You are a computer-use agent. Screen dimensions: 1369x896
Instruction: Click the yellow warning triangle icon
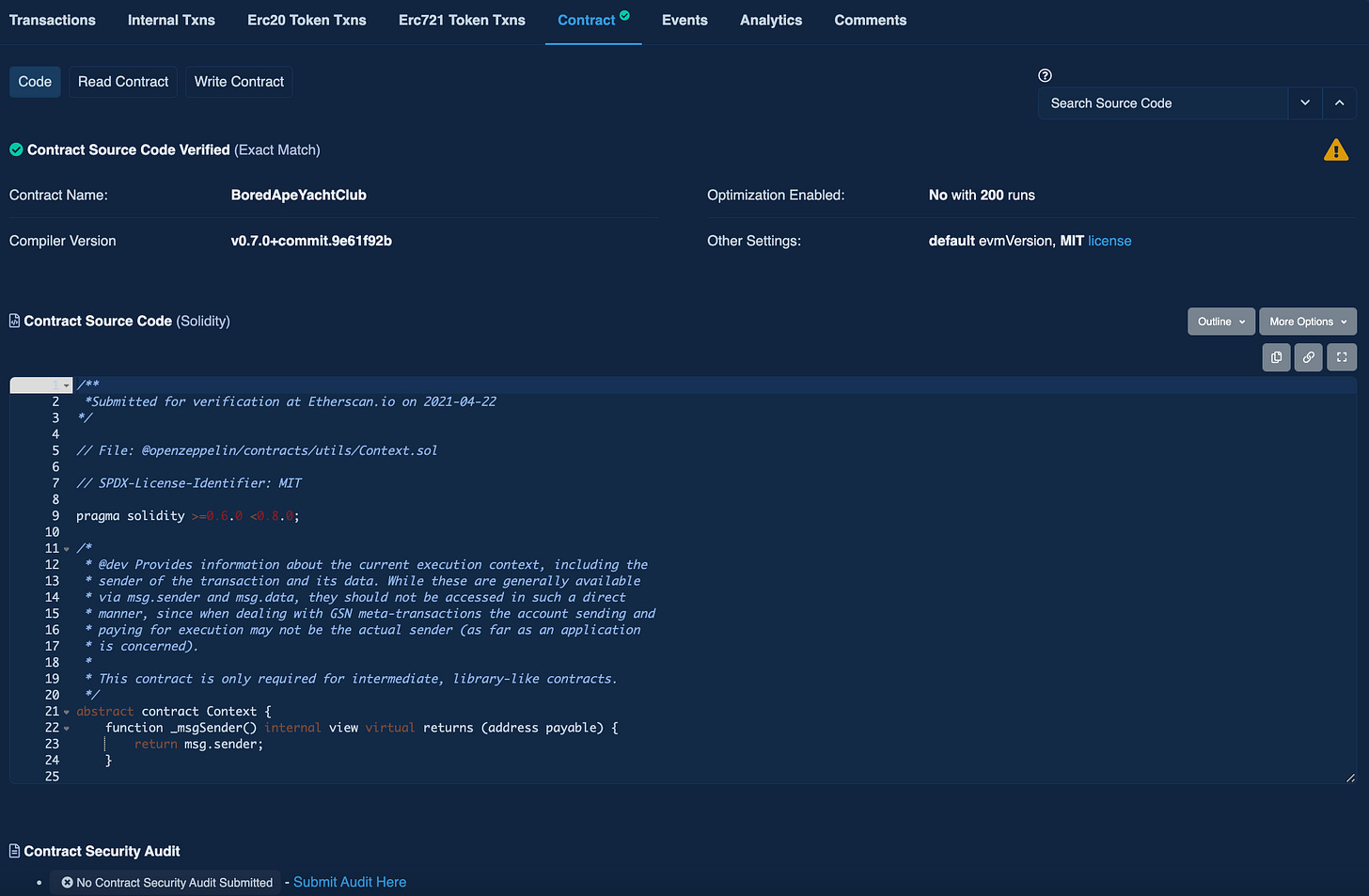click(1336, 149)
